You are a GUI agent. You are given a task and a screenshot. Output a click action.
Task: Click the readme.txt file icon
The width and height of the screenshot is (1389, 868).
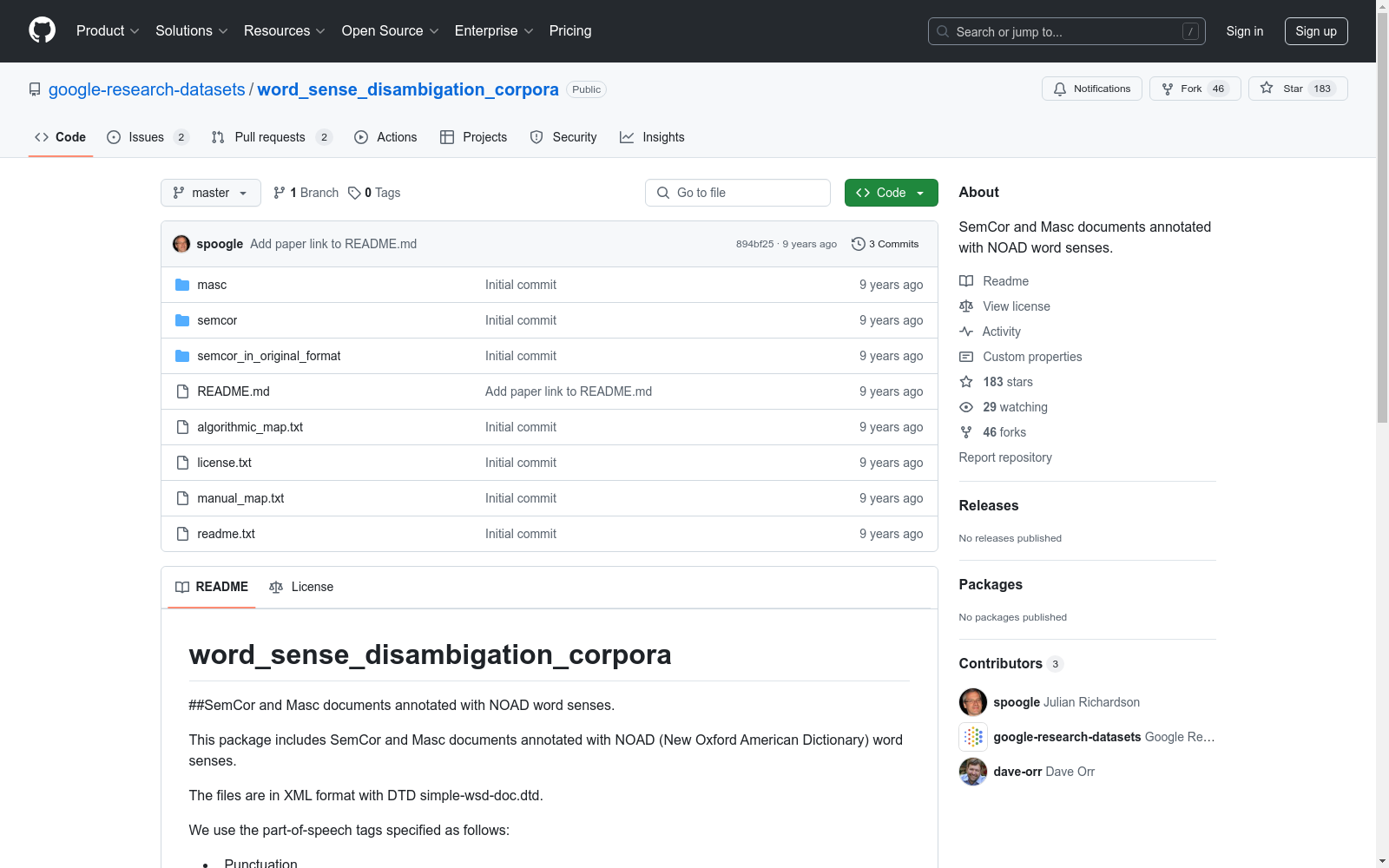[x=182, y=534]
